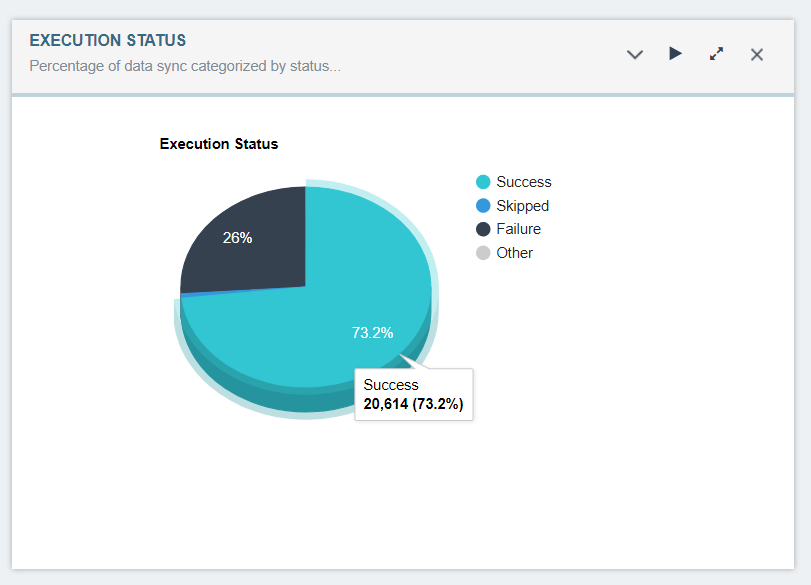The height and width of the screenshot is (585, 811).
Task: Click the teal Success legend marker
Action: tap(481, 181)
